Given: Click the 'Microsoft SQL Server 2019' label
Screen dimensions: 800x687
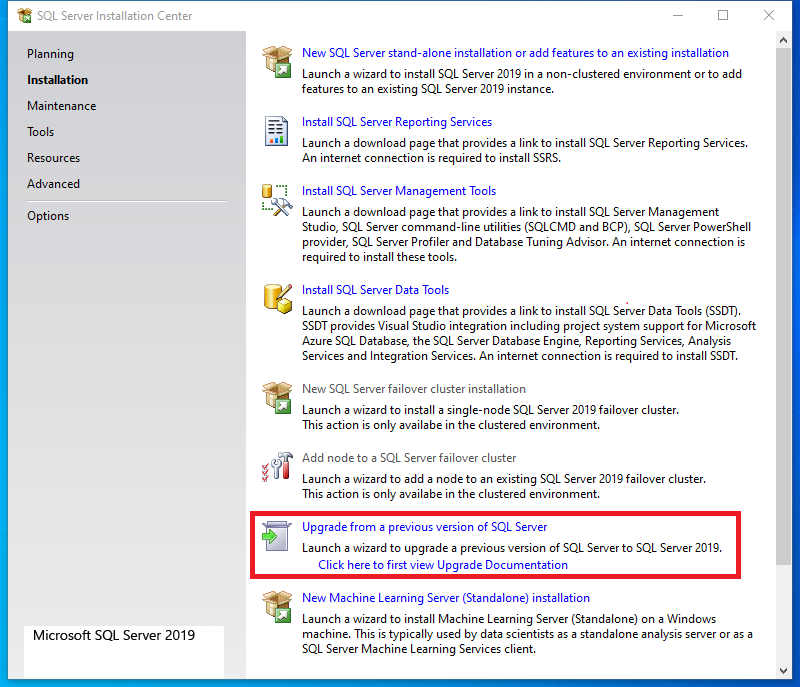Looking at the screenshot, I should (114, 635).
